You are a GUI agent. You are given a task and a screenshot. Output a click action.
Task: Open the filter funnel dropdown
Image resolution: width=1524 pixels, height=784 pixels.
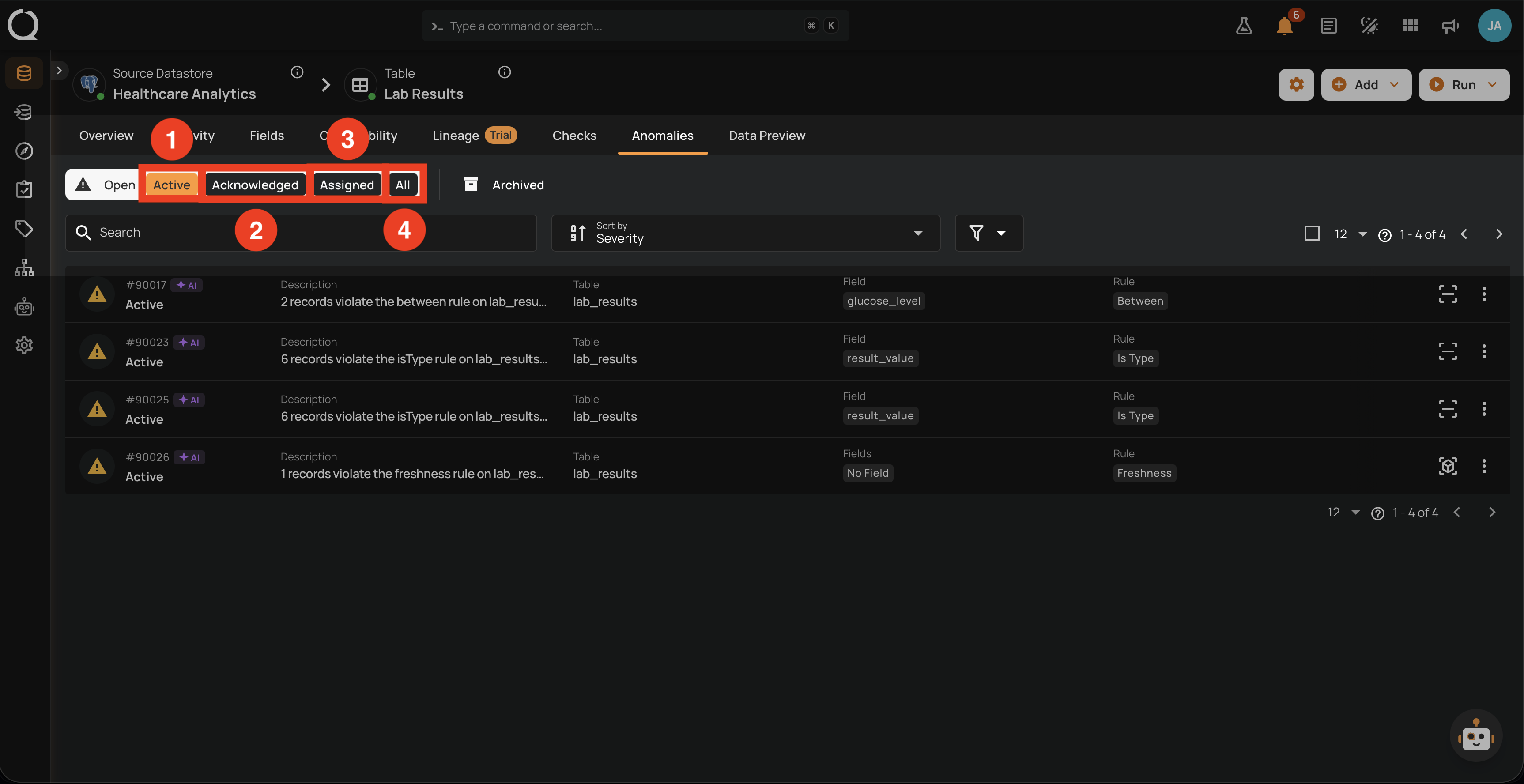point(988,233)
